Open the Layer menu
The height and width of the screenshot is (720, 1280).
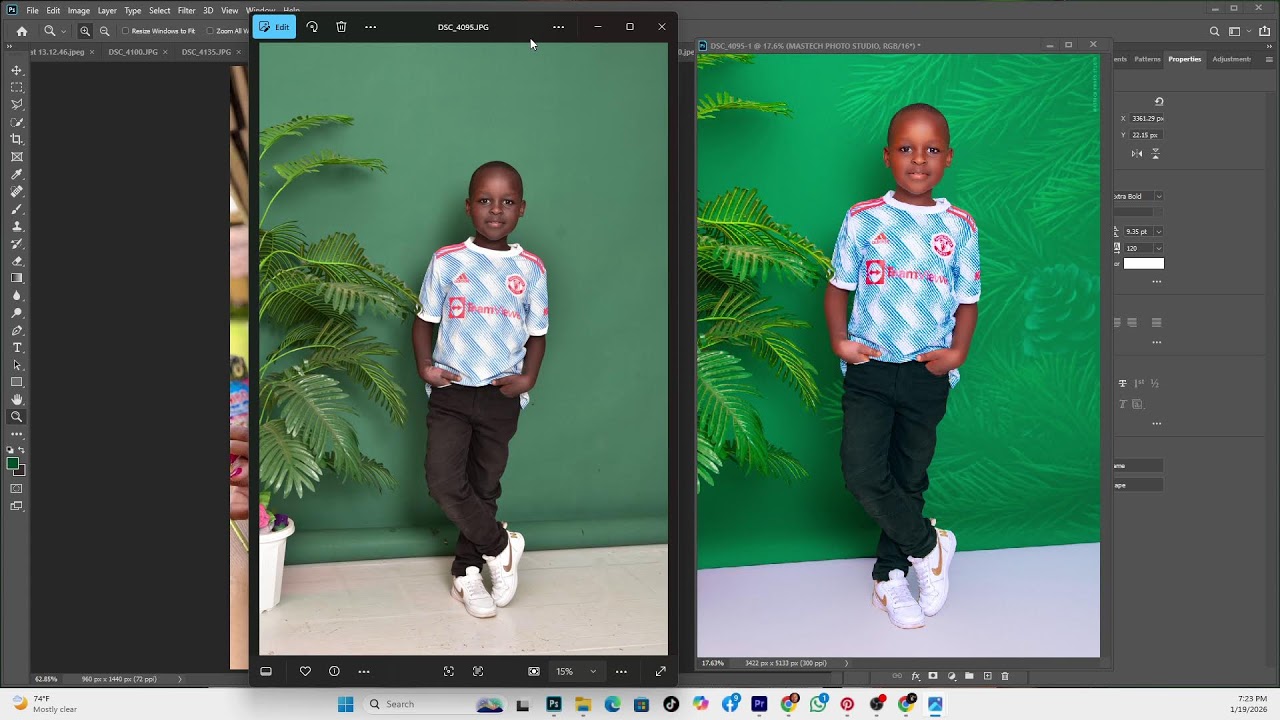click(x=107, y=10)
